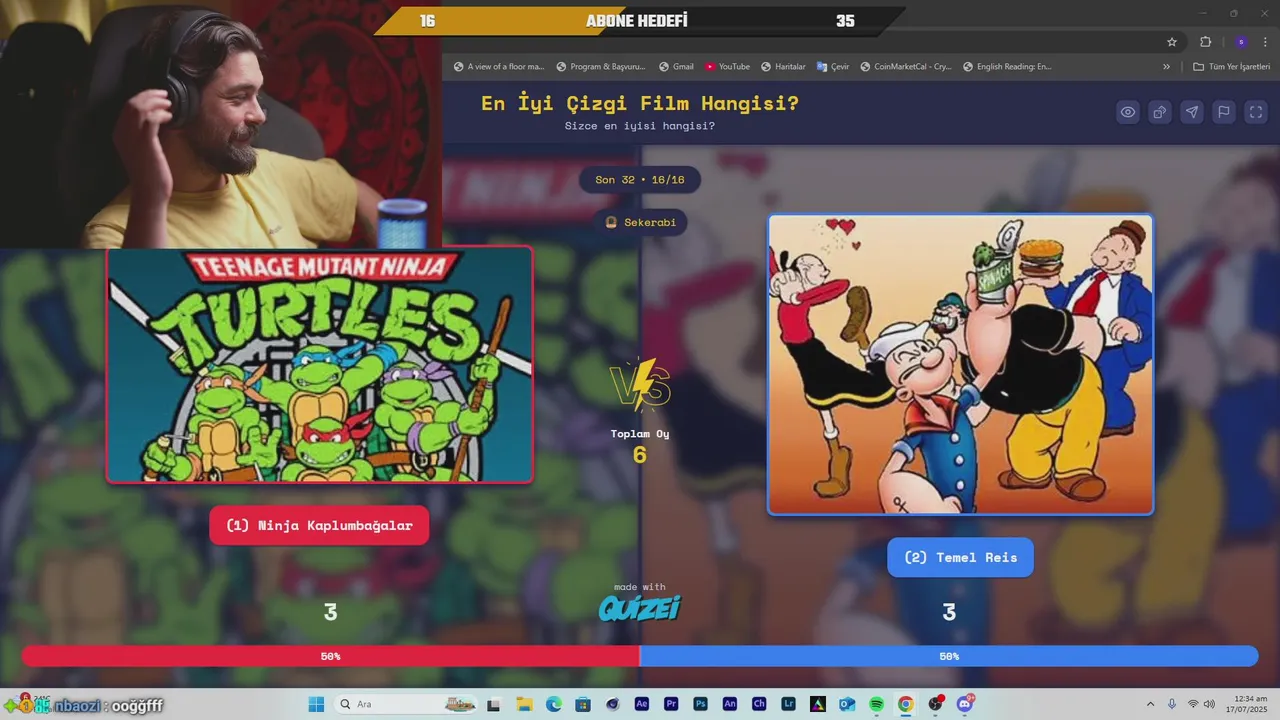
Task: Launch Adobe Animate from taskbar
Action: (730, 704)
